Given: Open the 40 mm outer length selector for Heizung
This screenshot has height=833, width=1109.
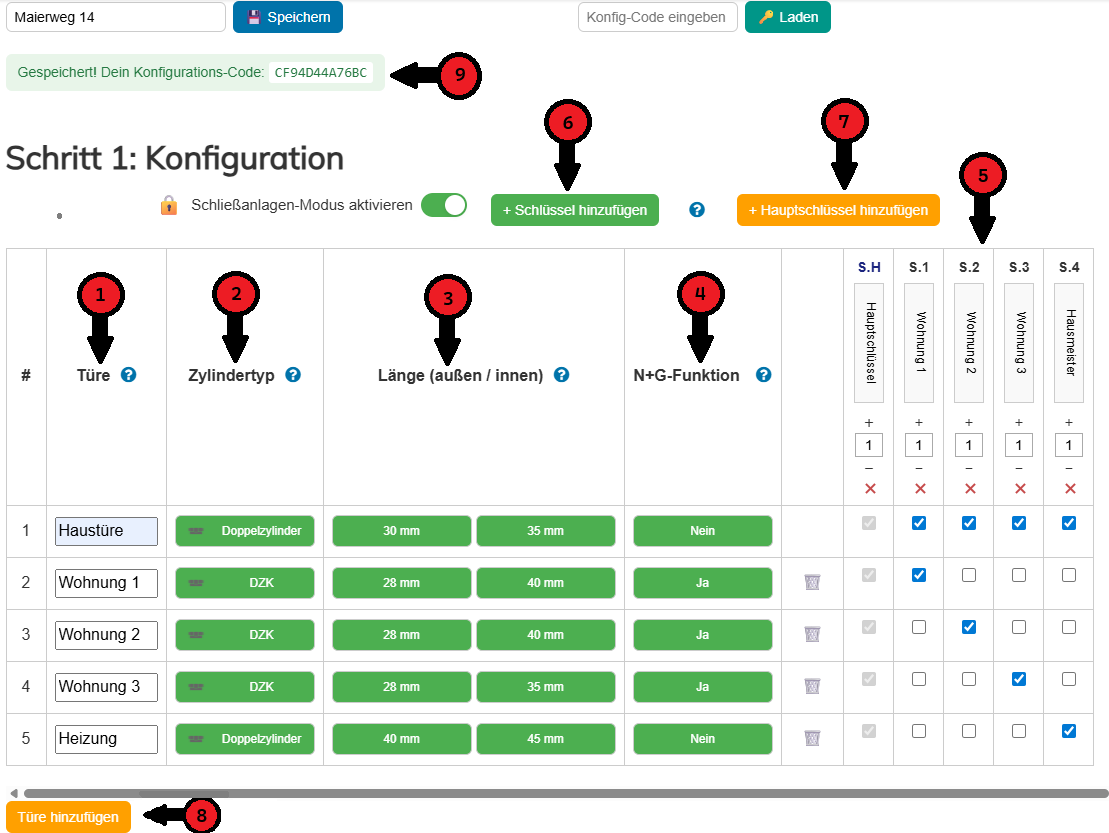Looking at the screenshot, I should 402,739.
